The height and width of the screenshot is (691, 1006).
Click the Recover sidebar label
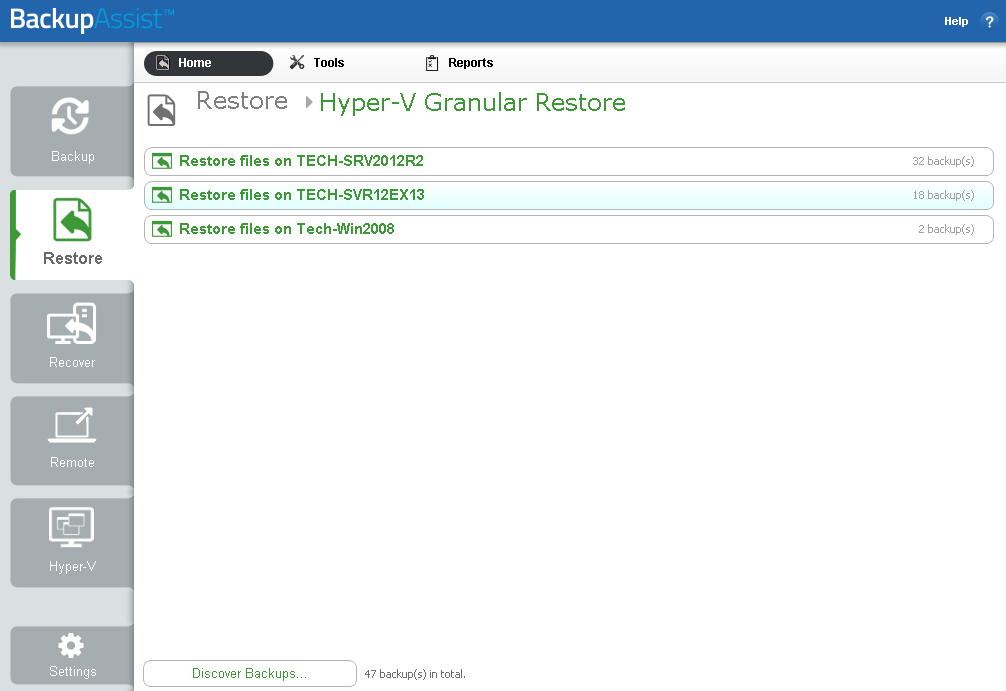(72, 363)
